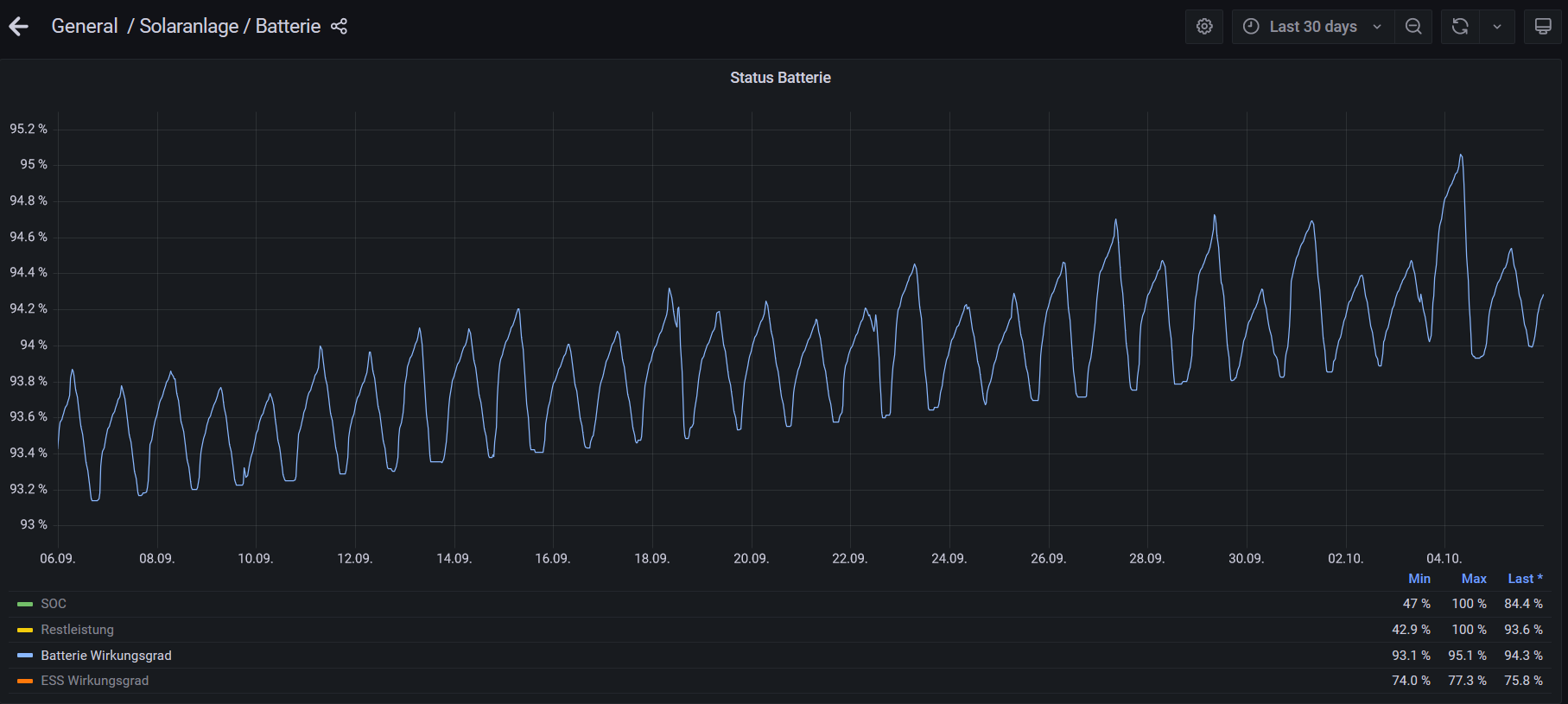Go back using the arrow icon
This screenshot has height=704, width=1568.
point(19,27)
